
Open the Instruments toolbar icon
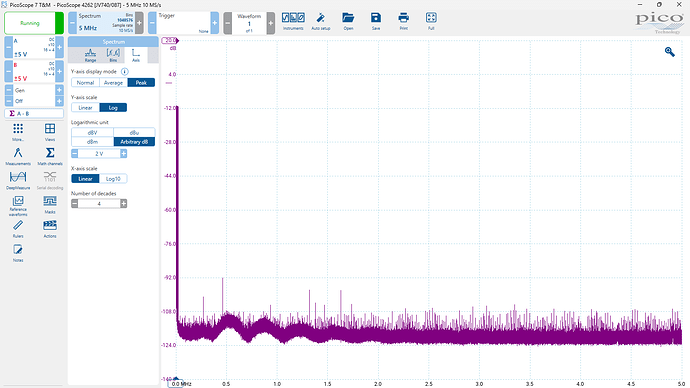tap(293, 21)
